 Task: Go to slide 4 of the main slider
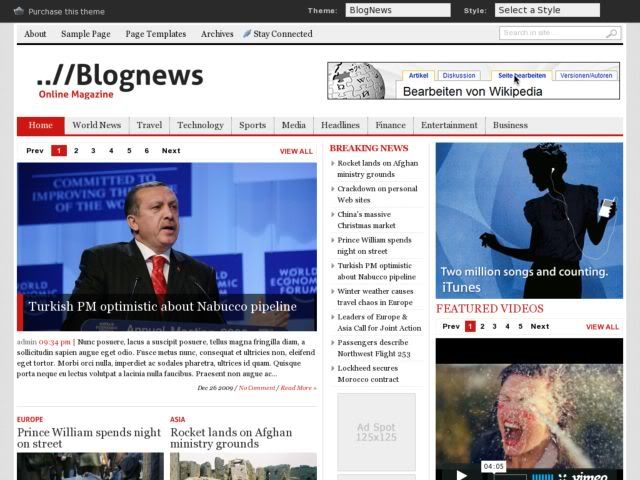[111, 151]
